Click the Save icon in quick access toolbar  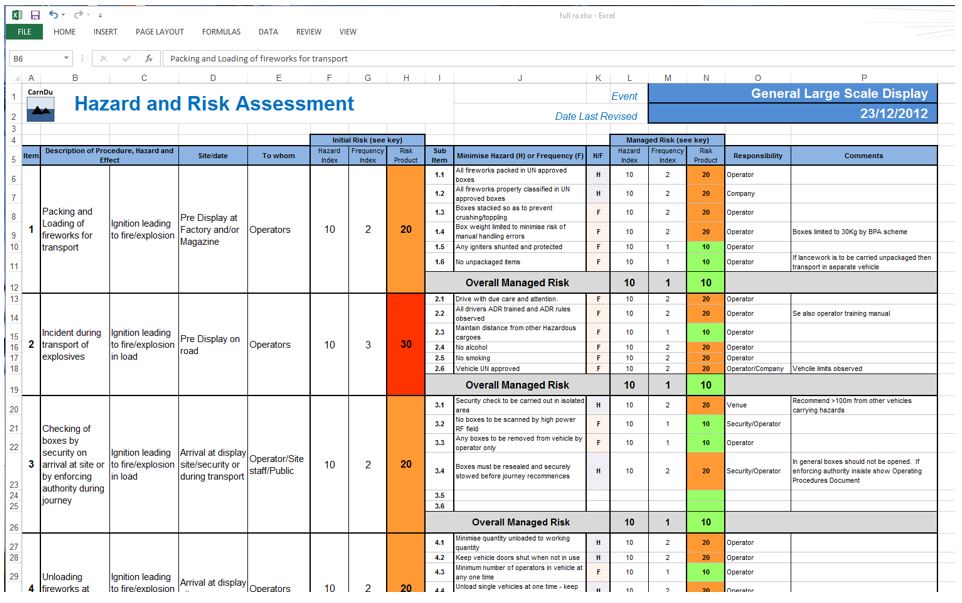coord(35,15)
